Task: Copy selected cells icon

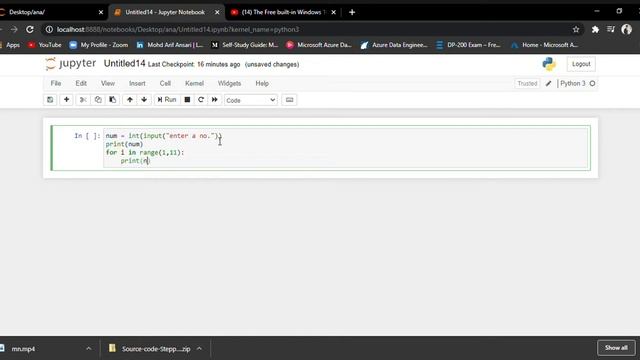Action: pyautogui.click(x=98, y=100)
